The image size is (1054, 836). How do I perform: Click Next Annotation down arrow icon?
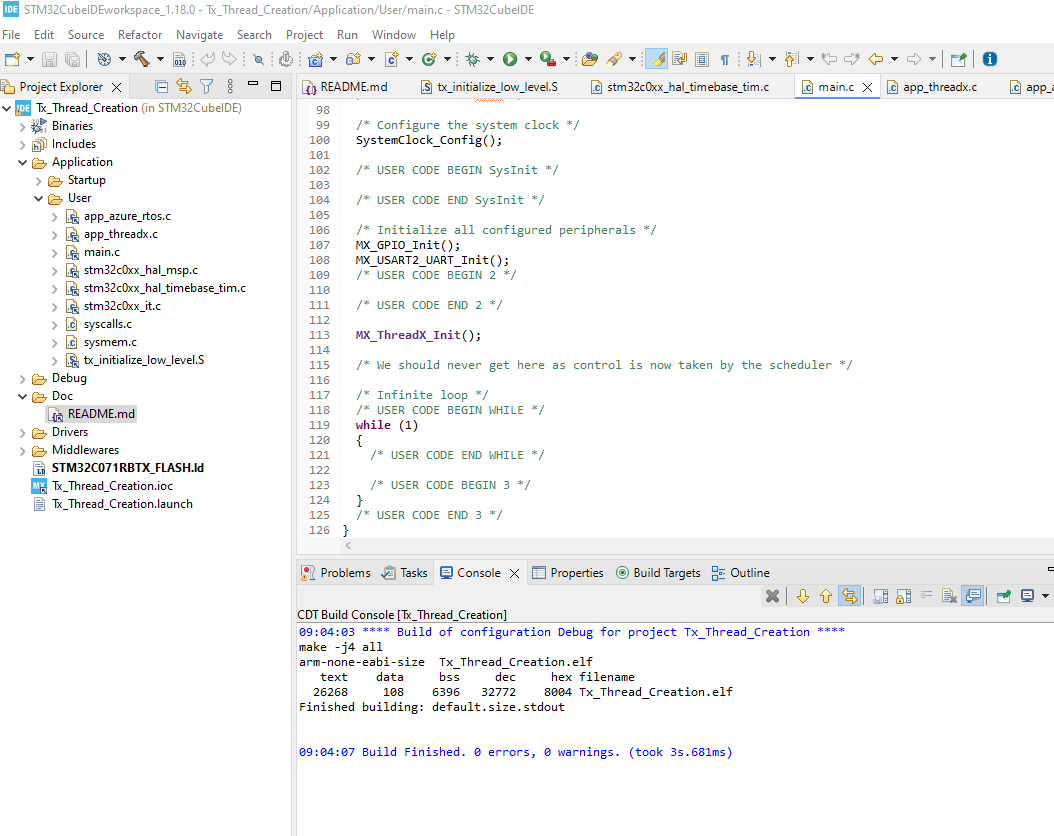[754, 59]
